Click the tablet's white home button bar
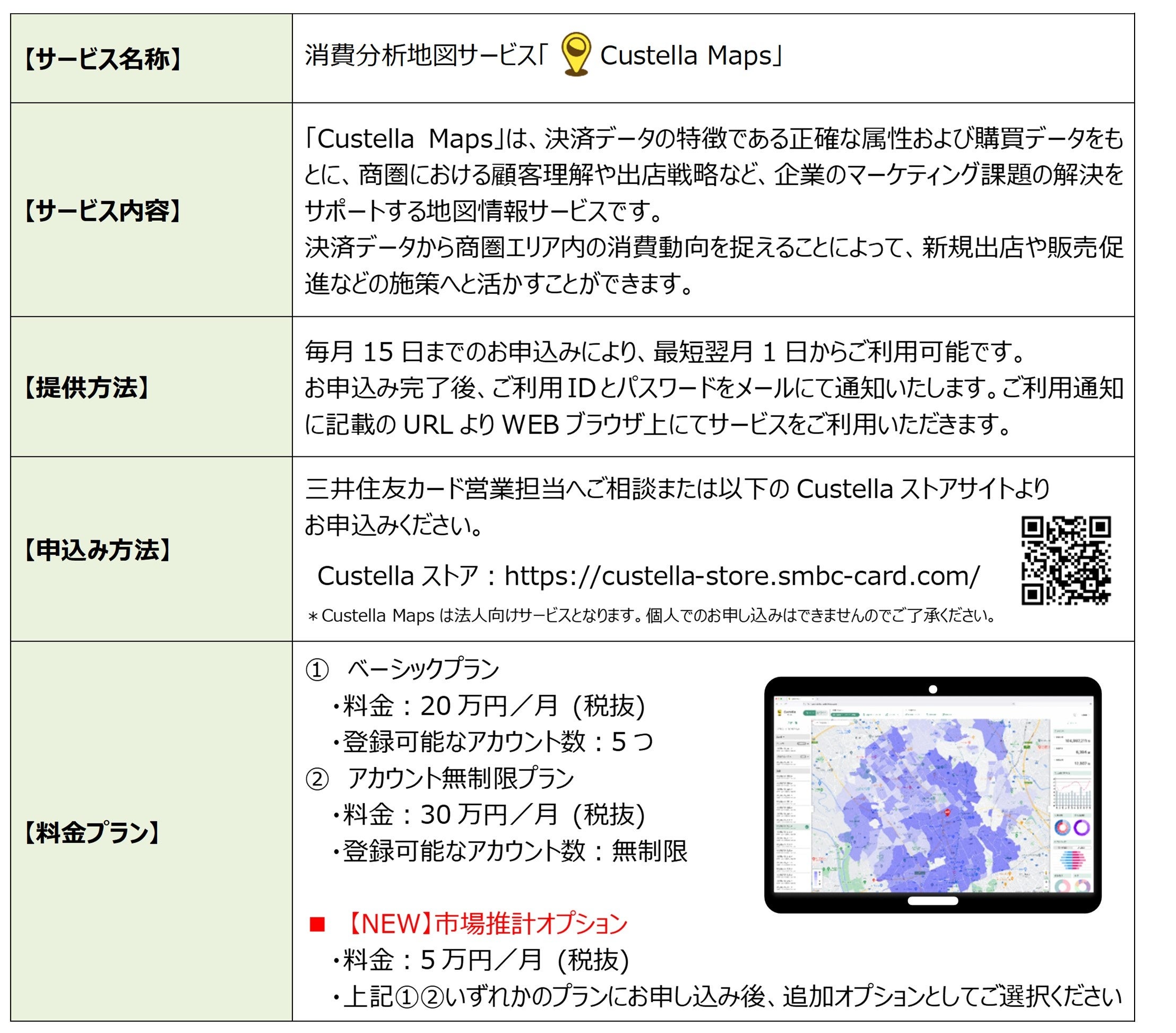The image size is (1176, 1033). (x=932, y=901)
